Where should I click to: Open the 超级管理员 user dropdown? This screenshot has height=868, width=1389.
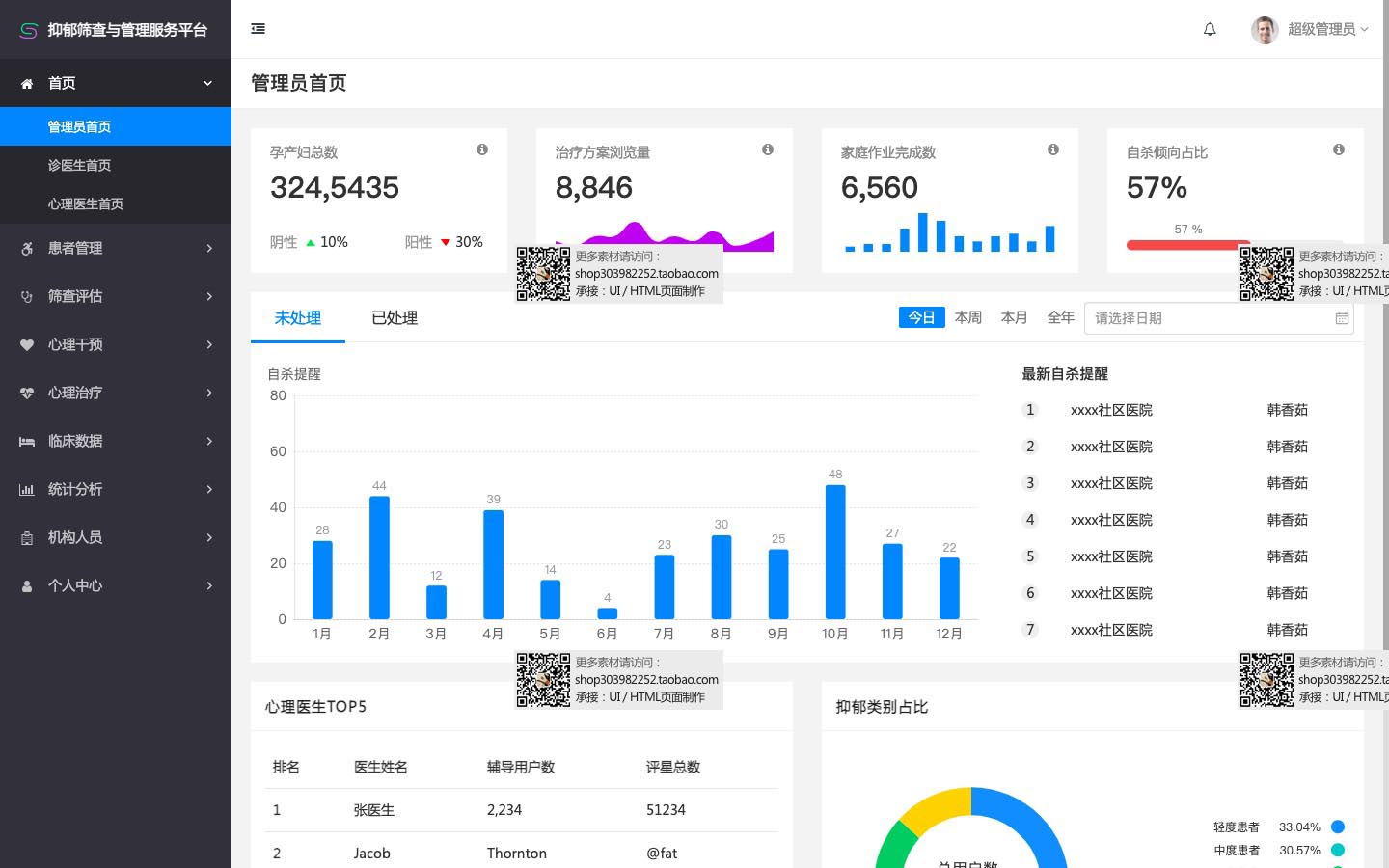pos(1310,29)
